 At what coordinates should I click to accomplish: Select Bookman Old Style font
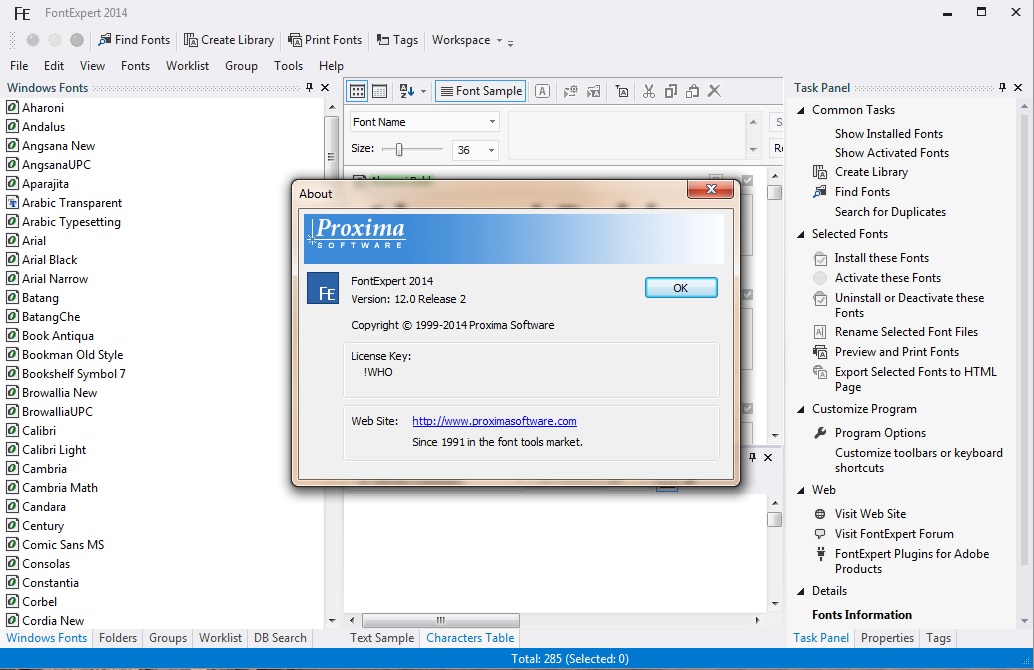coord(72,355)
